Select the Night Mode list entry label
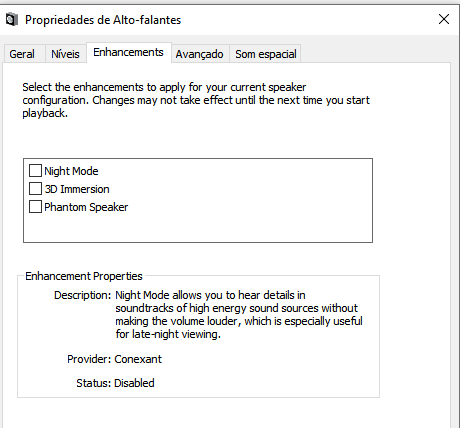The height and width of the screenshot is (428, 460). (71, 171)
